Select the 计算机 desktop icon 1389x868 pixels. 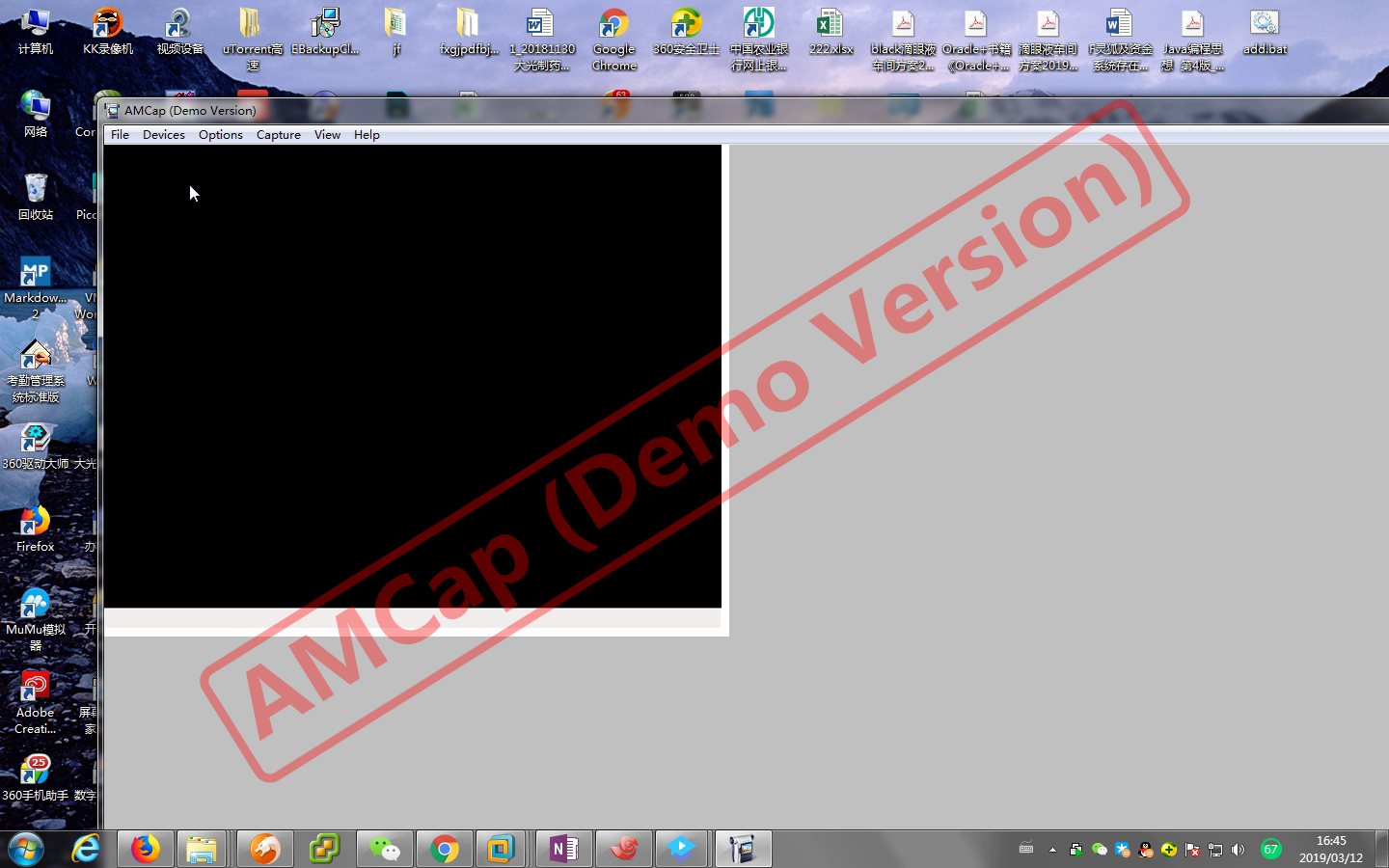(35, 32)
